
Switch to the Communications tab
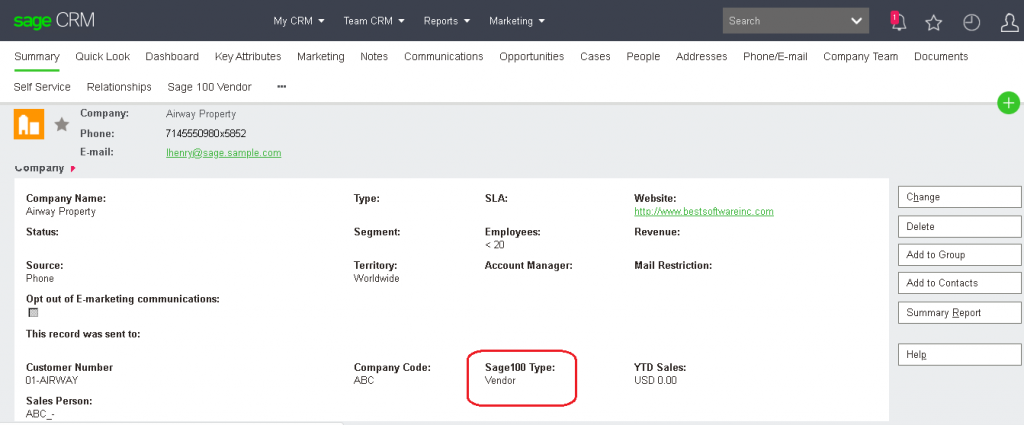pyautogui.click(x=443, y=57)
